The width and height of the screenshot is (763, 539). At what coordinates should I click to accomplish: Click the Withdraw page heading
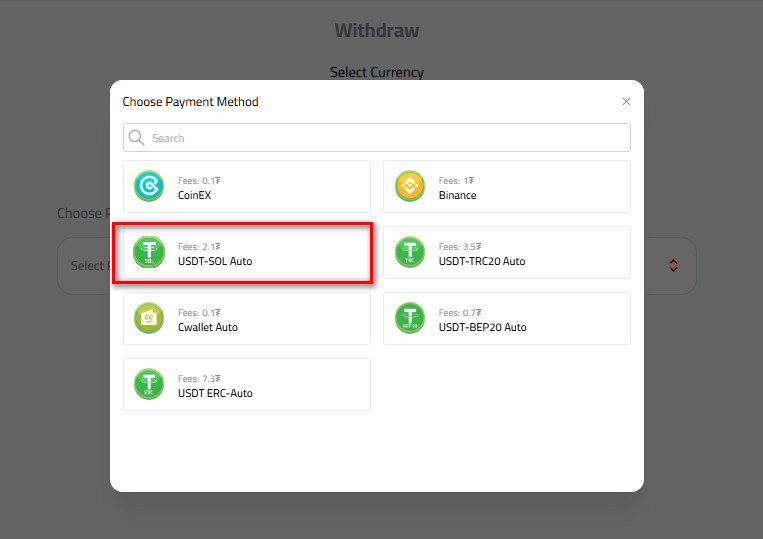click(x=377, y=30)
